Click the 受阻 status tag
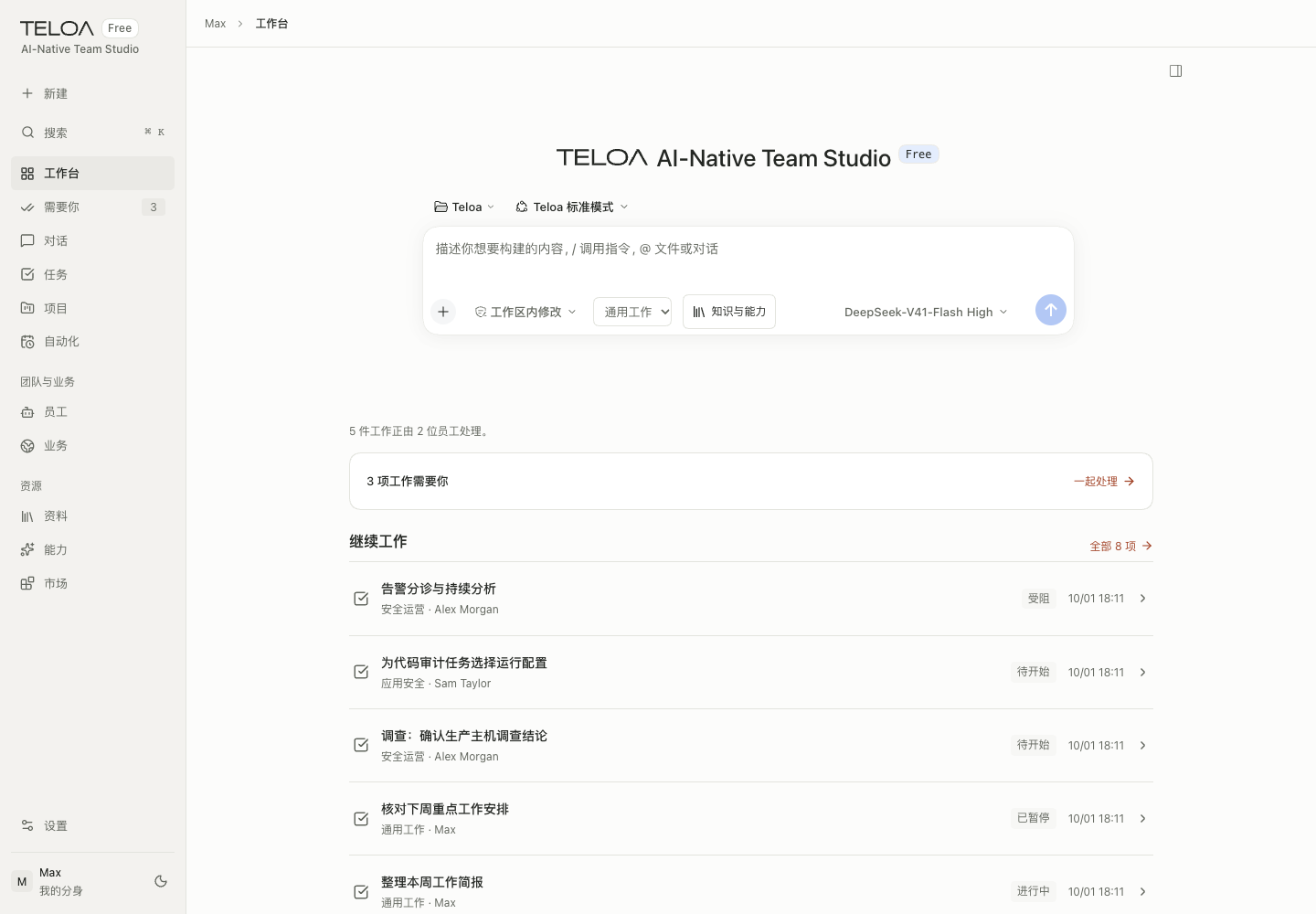The image size is (1316, 914). click(1038, 599)
